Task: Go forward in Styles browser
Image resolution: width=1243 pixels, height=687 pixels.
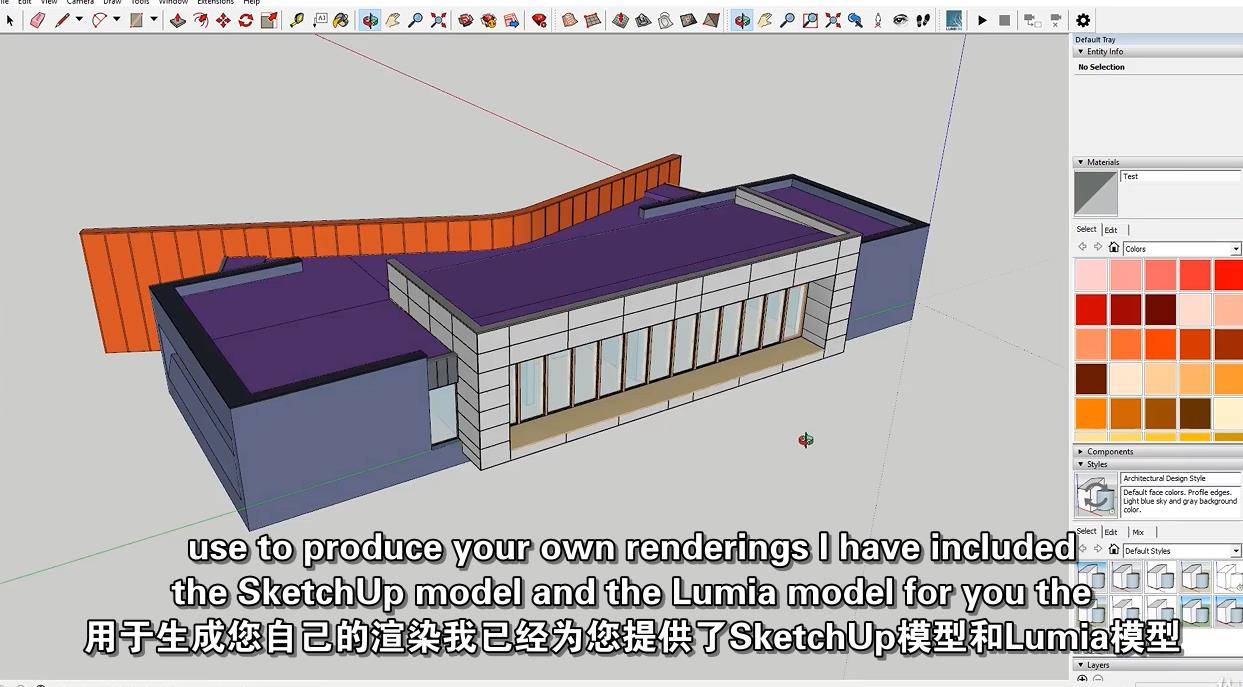Action: 1097,549
